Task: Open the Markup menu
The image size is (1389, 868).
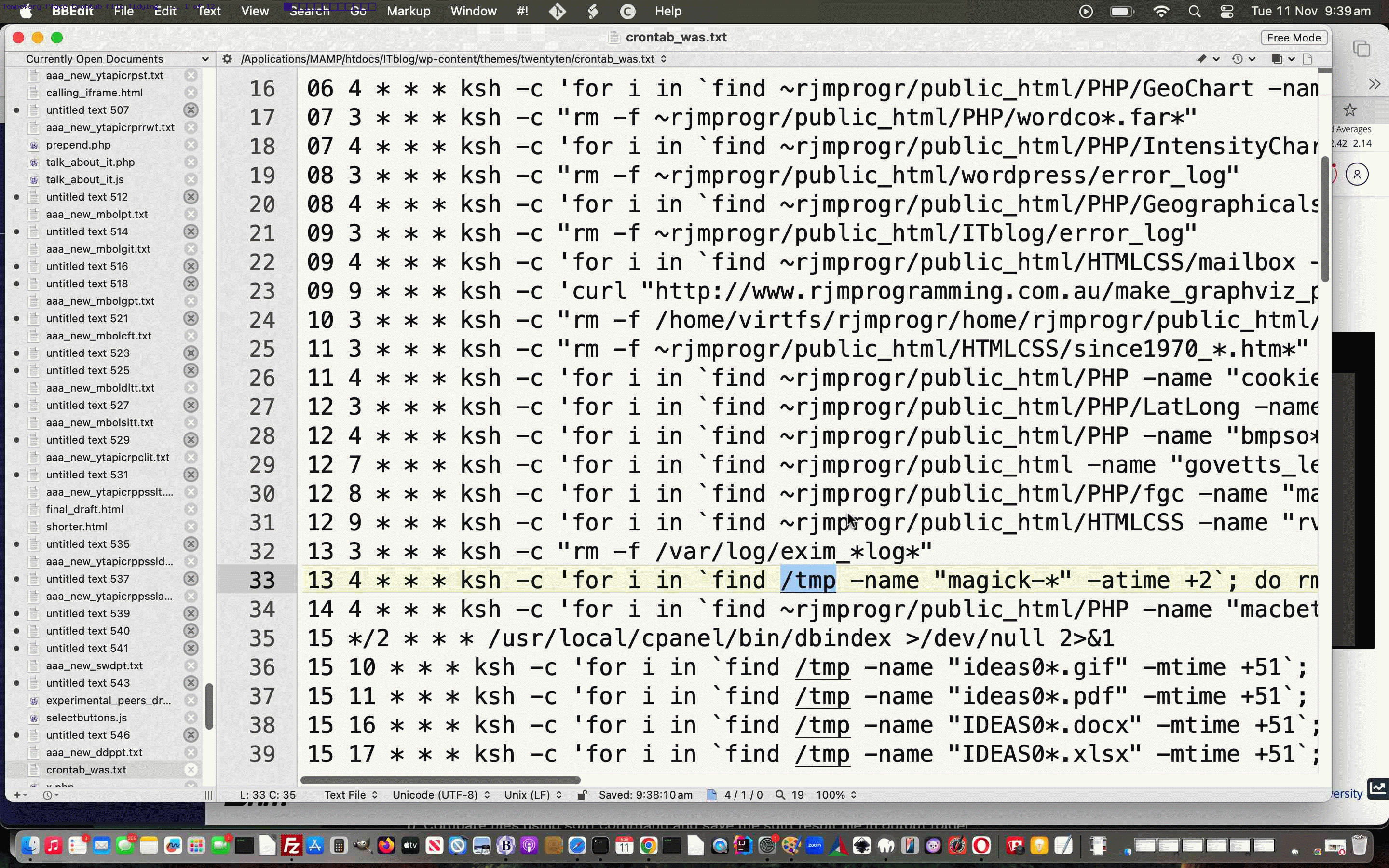Action: [x=408, y=11]
